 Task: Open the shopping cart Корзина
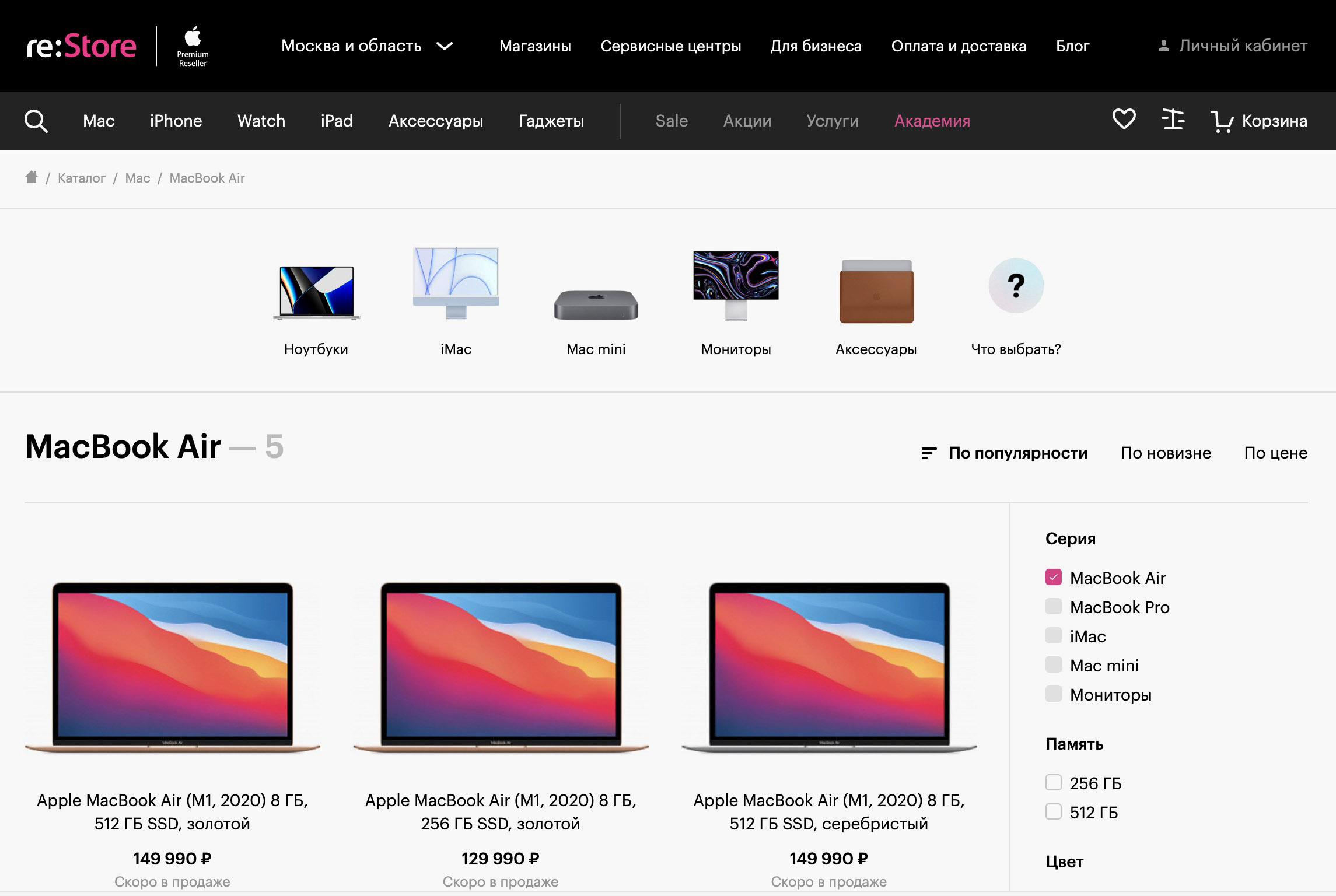[1259, 121]
